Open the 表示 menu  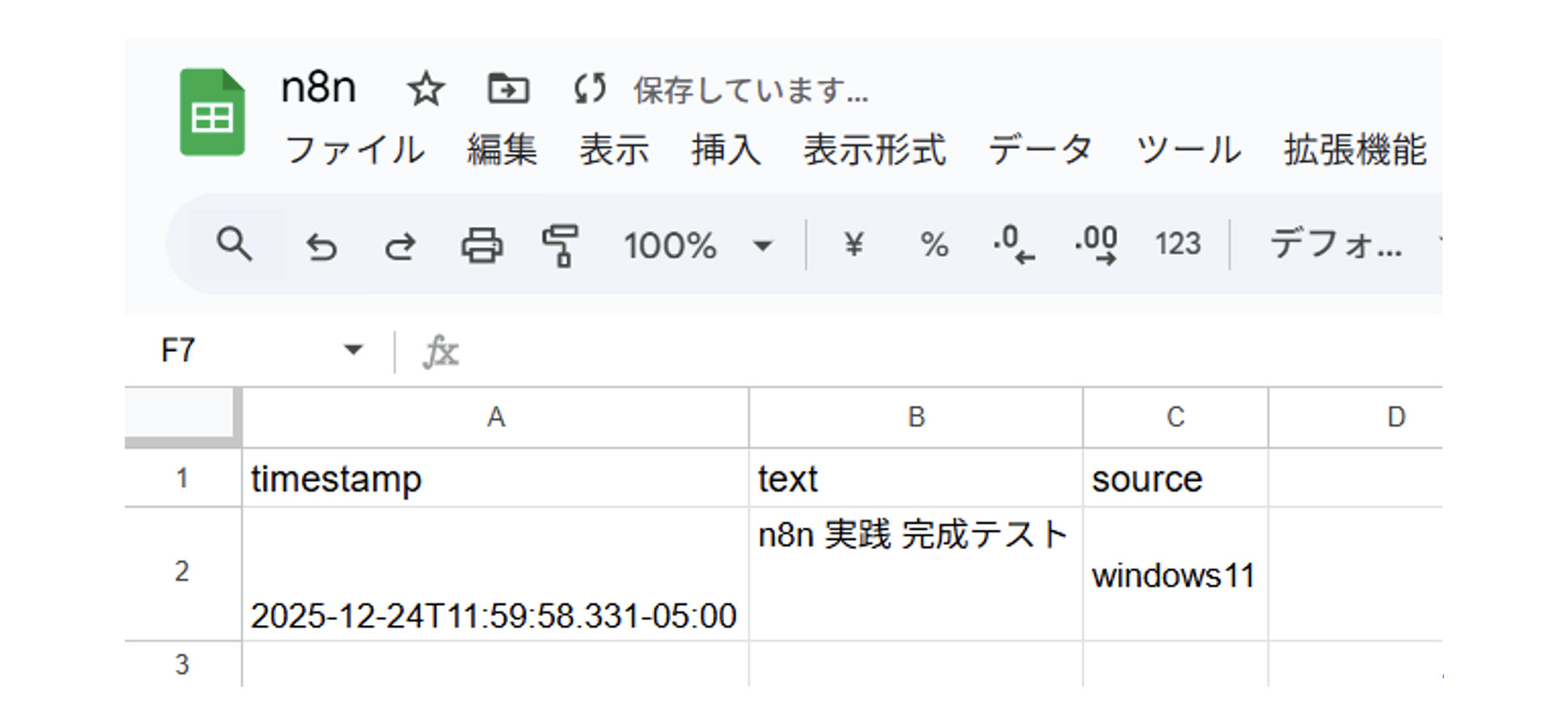(614, 150)
